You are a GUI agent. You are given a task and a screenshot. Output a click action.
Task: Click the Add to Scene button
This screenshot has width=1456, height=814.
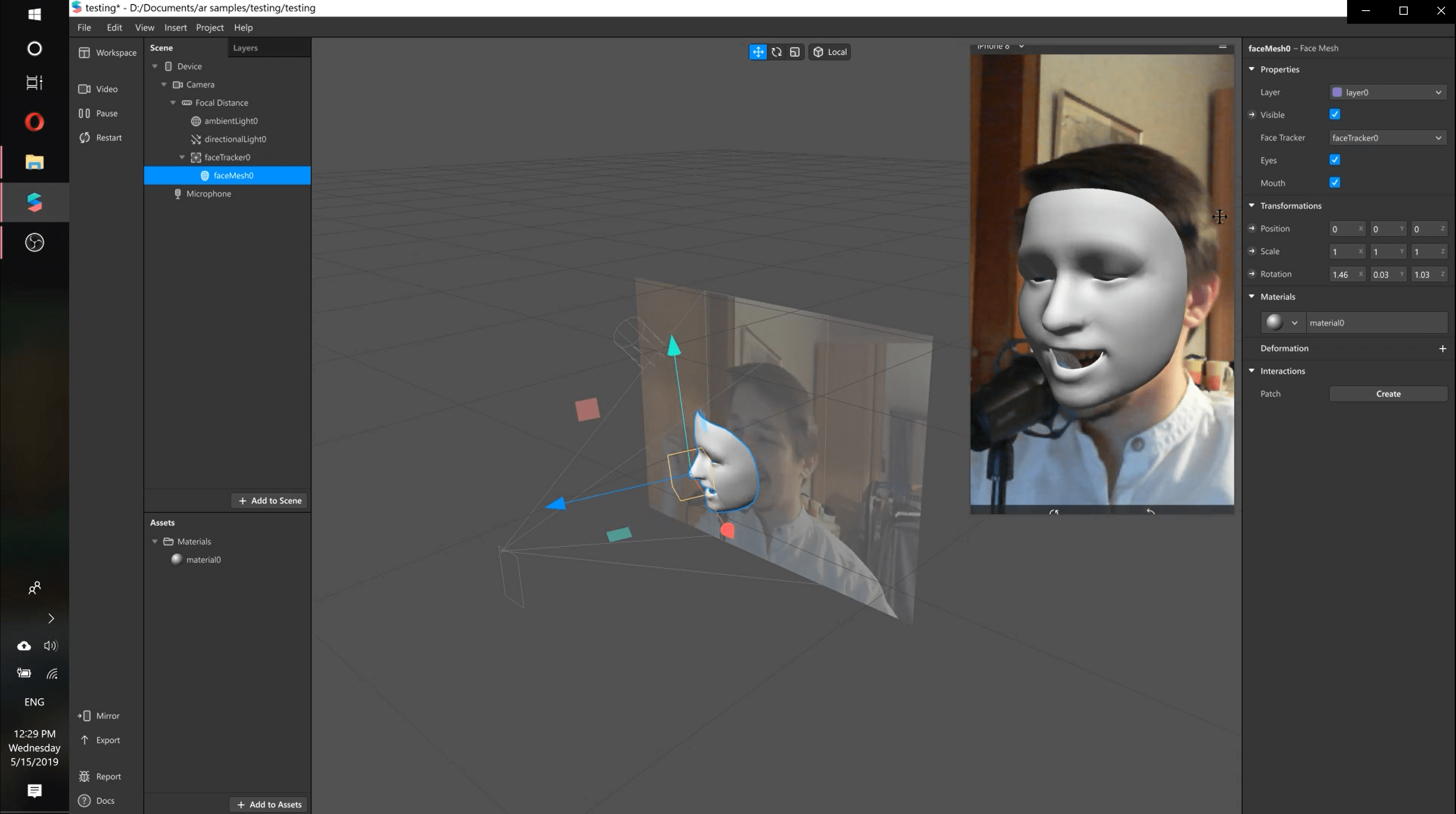pos(269,501)
